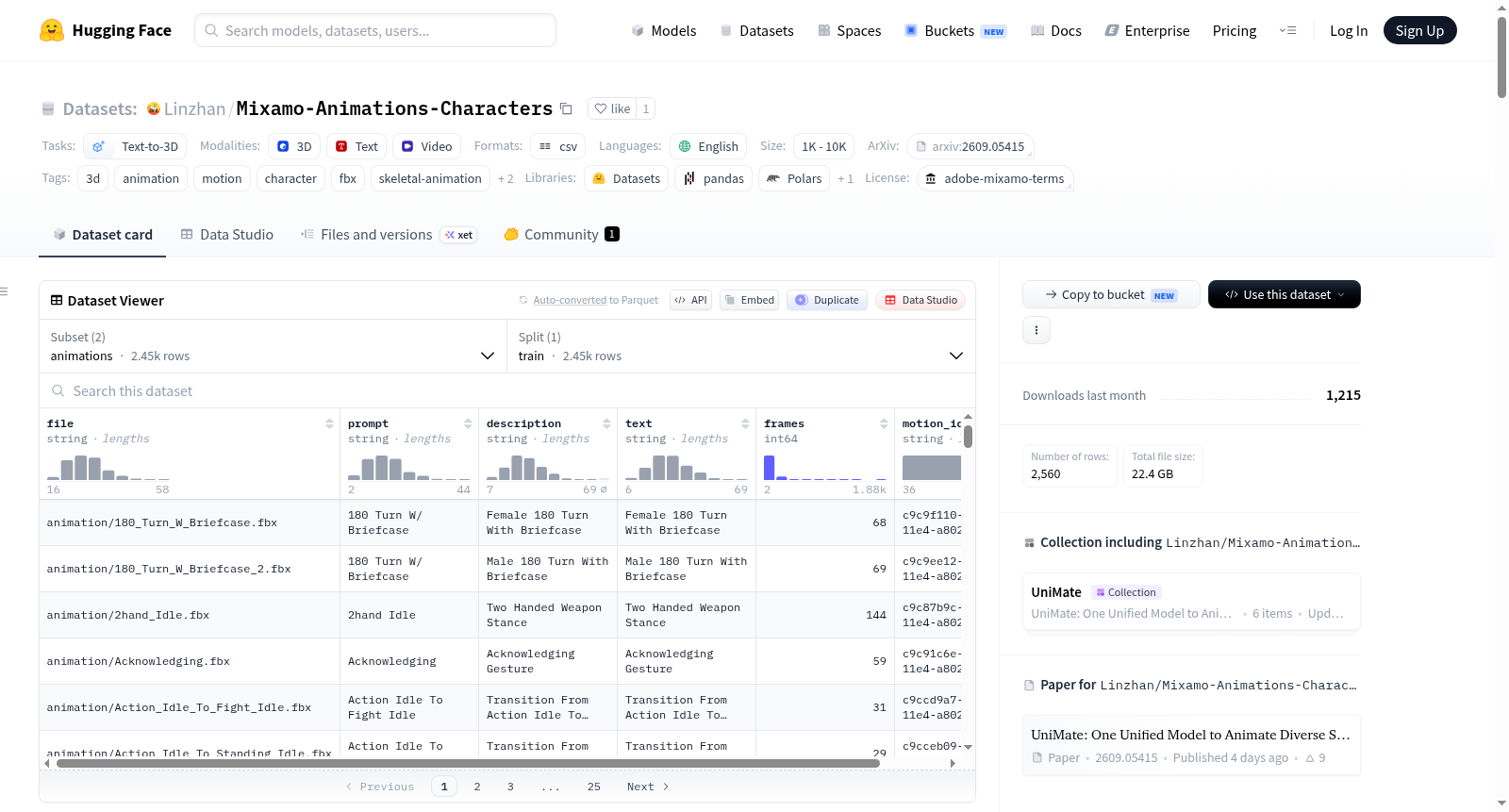1509x812 pixels.
Task: Click the Duplicate button in Dataset Viewer
Action: [x=827, y=300]
